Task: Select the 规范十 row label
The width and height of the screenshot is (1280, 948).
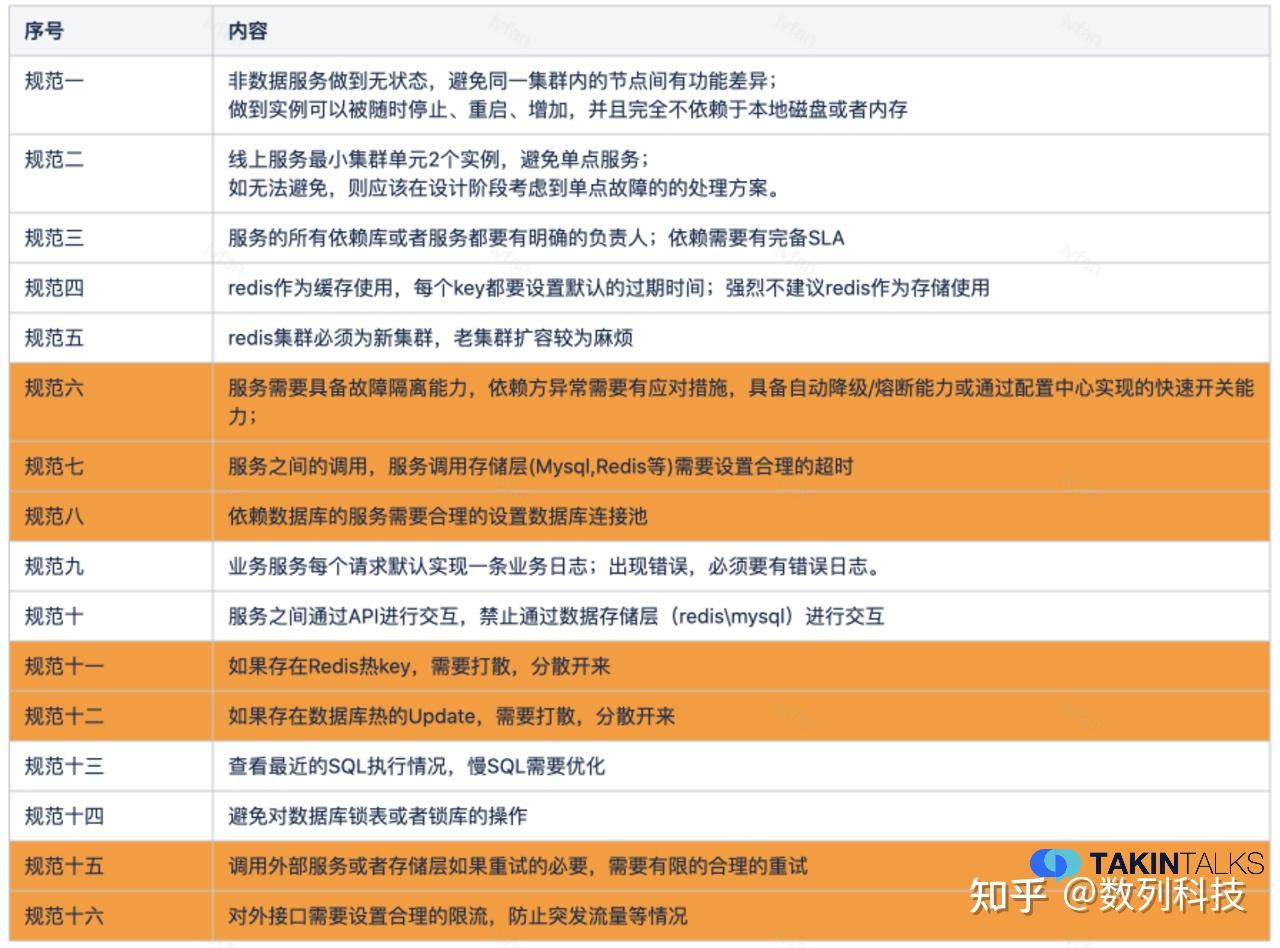Action: [54, 617]
